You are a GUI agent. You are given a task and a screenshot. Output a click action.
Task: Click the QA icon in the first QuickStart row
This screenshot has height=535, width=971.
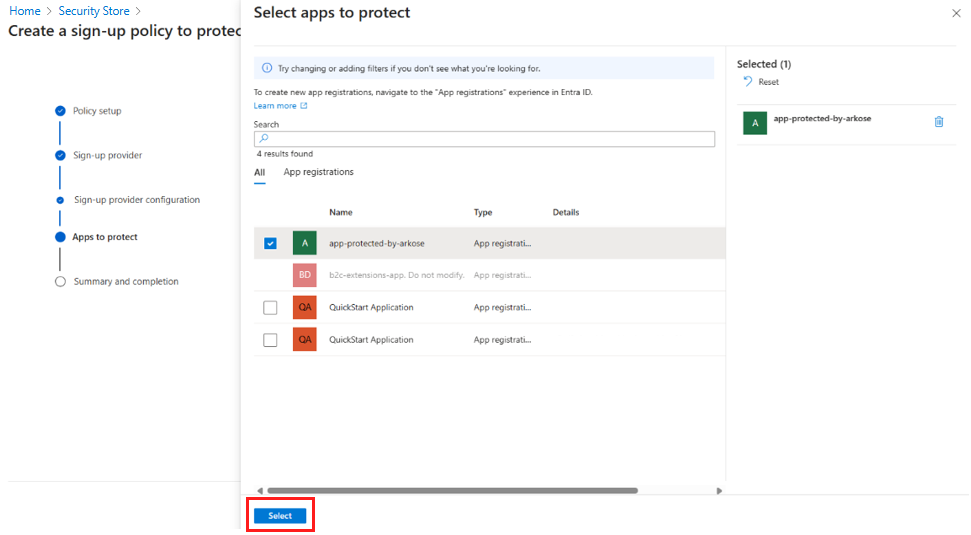point(305,307)
